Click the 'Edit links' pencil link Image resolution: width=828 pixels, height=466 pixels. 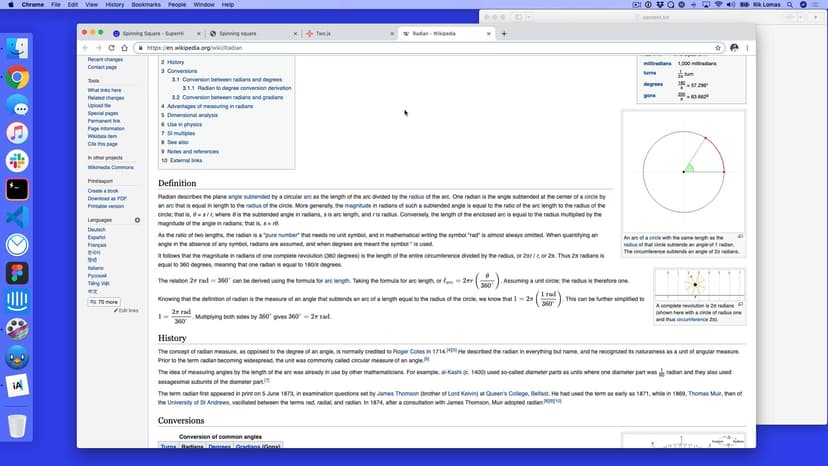[128, 311]
